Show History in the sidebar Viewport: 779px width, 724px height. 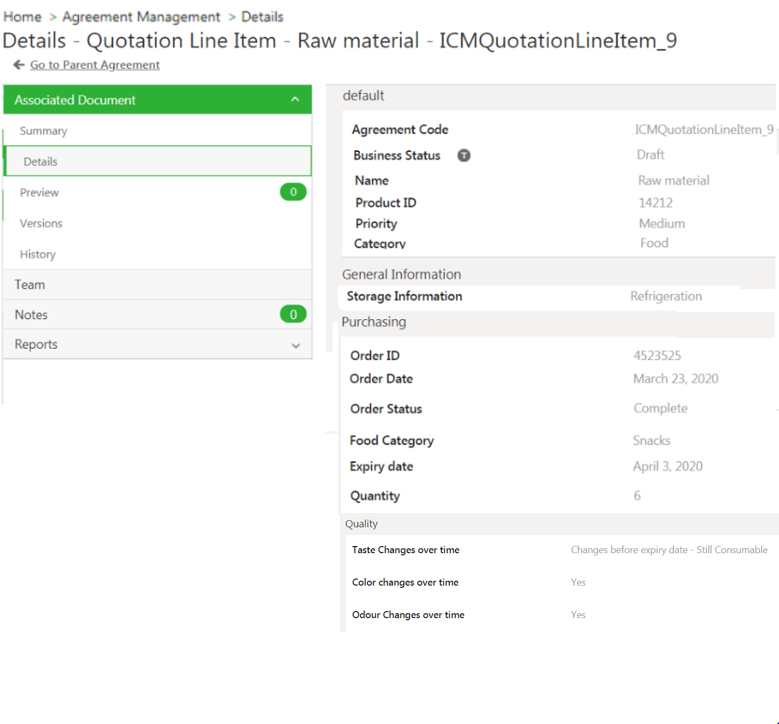pyautogui.click(x=38, y=254)
